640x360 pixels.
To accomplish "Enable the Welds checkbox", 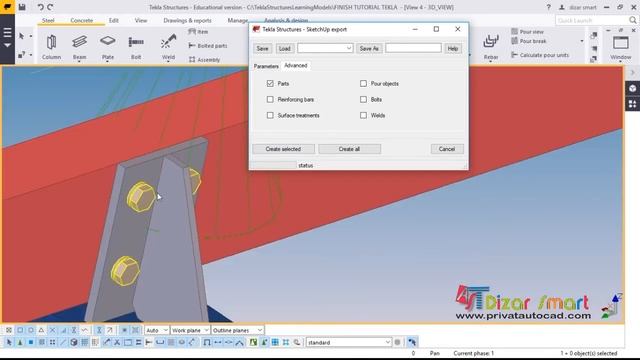I will click(x=363, y=116).
